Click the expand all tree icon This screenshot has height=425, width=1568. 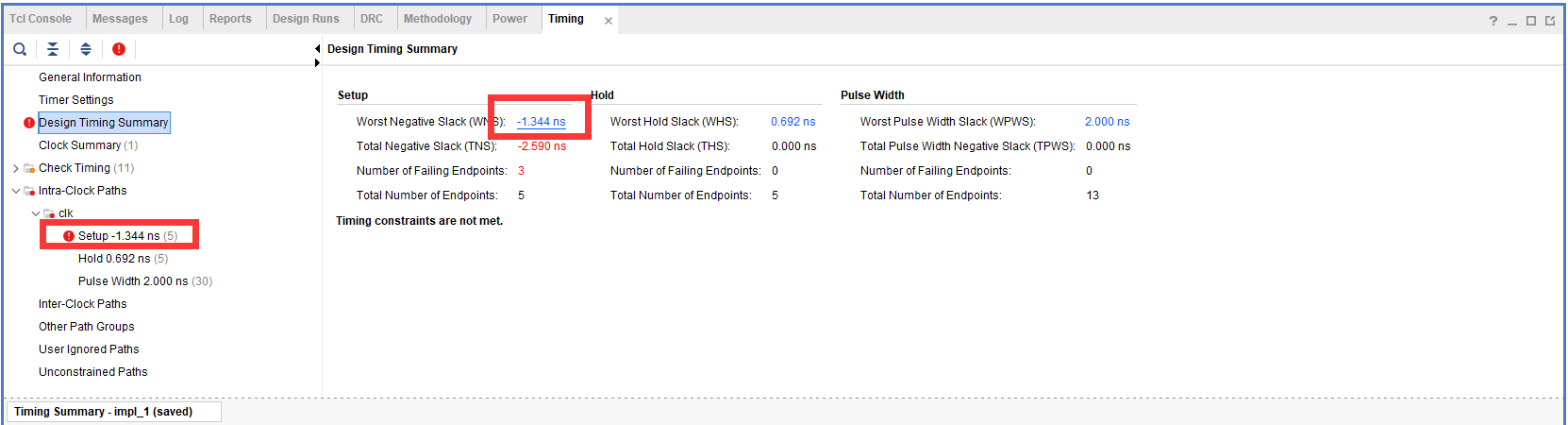pos(86,49)
